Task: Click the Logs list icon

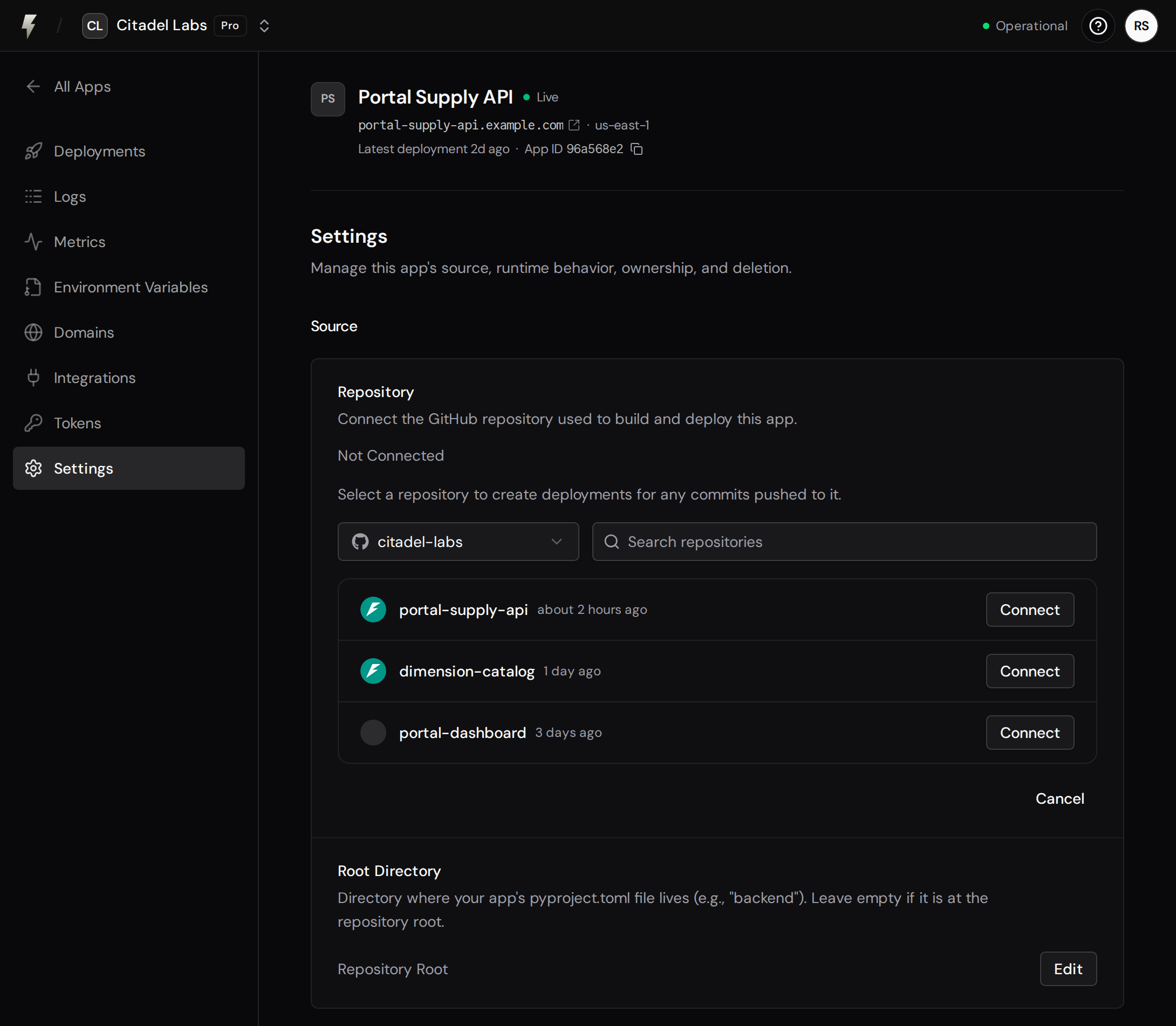Action: [x=33, y=196]
